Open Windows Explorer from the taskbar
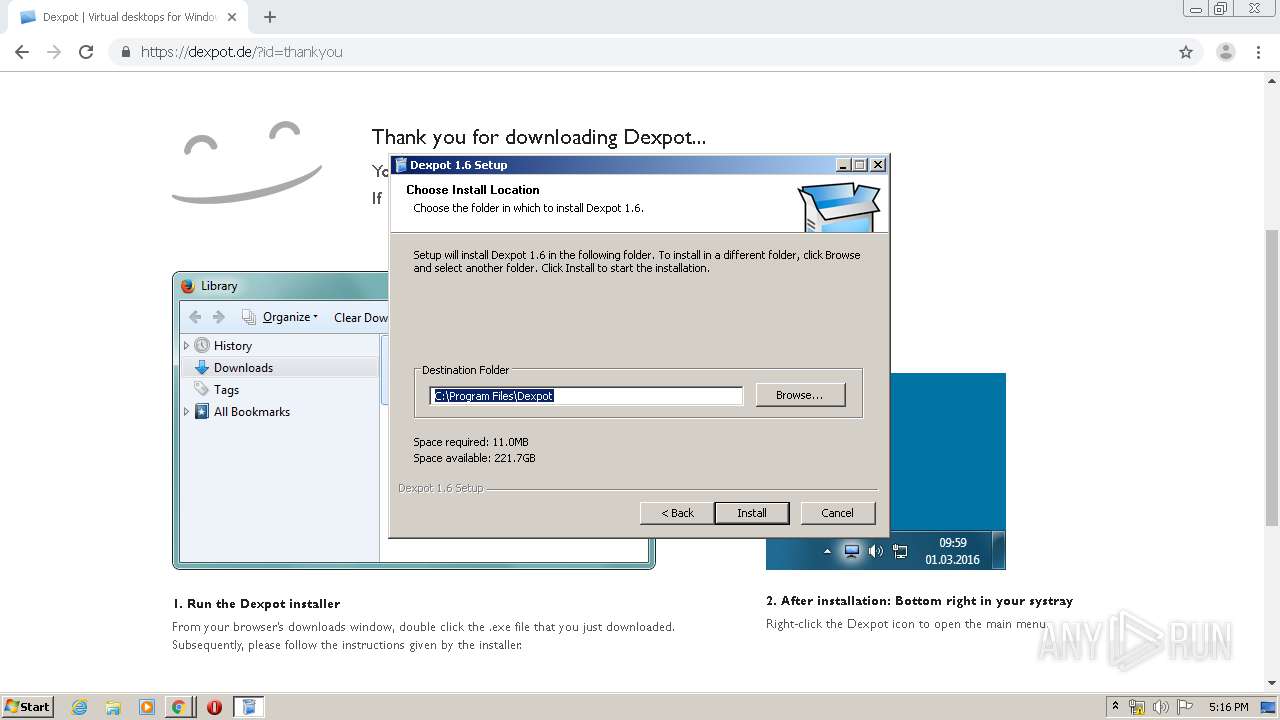This screenshot has height=720, width=1280. tap(113, 707)
